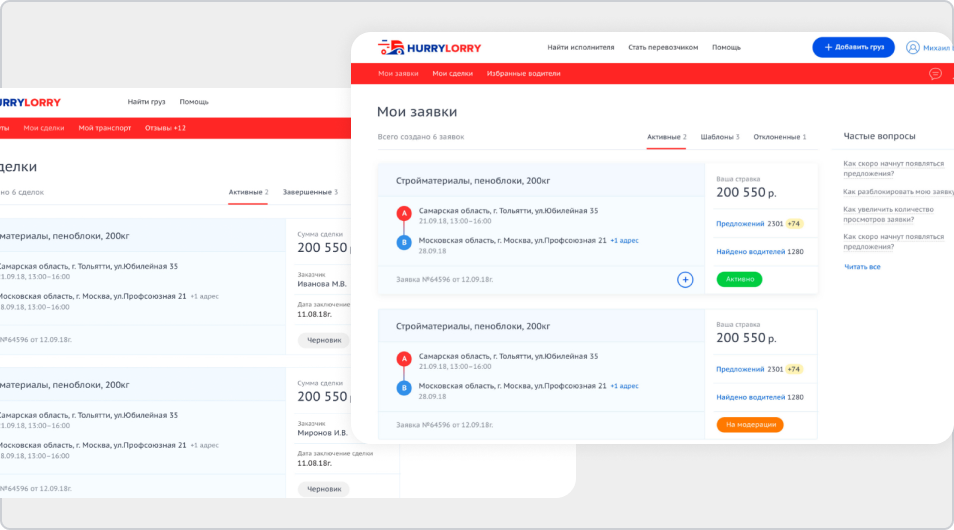Viewport: 954px width, 530px height.
Task: Click the green "Активно" status badge
Action: tap(739, 280)
